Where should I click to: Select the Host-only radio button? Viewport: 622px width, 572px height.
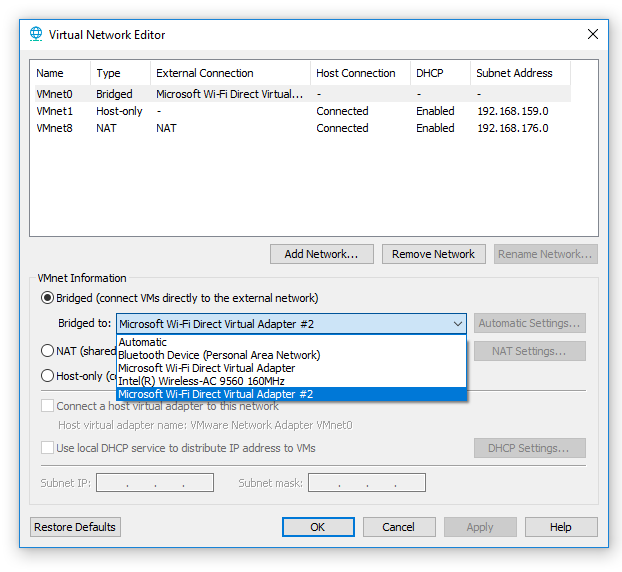(48, 376)
